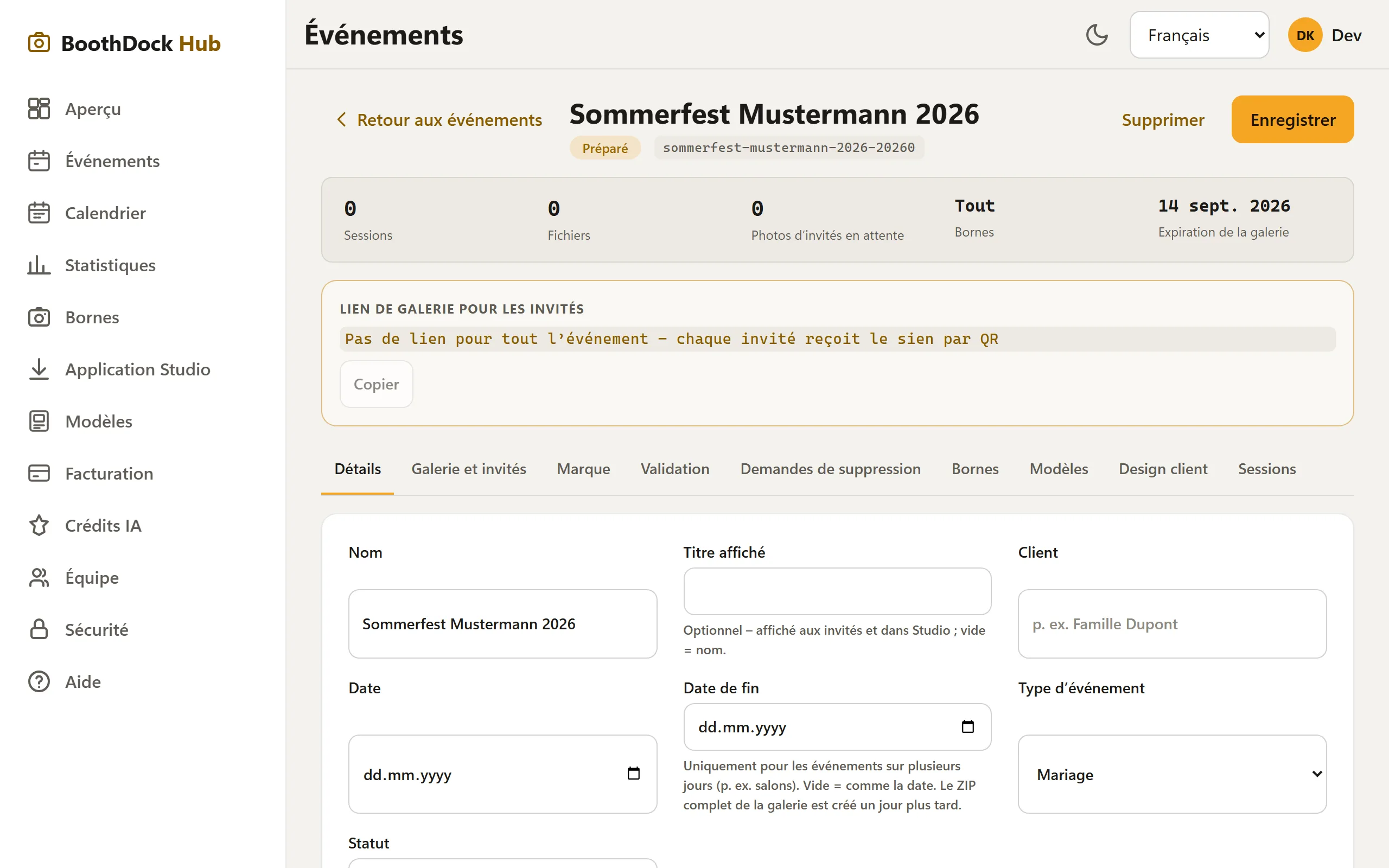This screenshot has height=868, width=1389.
Task: Show the Sessions tab
Action: [1267, 469]
